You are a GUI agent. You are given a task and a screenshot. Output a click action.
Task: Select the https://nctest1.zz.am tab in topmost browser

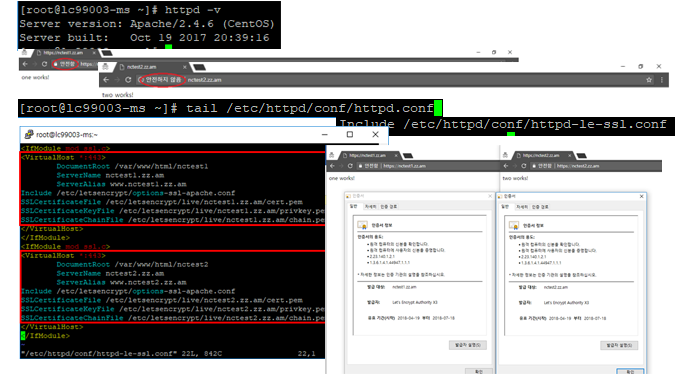coord(63,53)
